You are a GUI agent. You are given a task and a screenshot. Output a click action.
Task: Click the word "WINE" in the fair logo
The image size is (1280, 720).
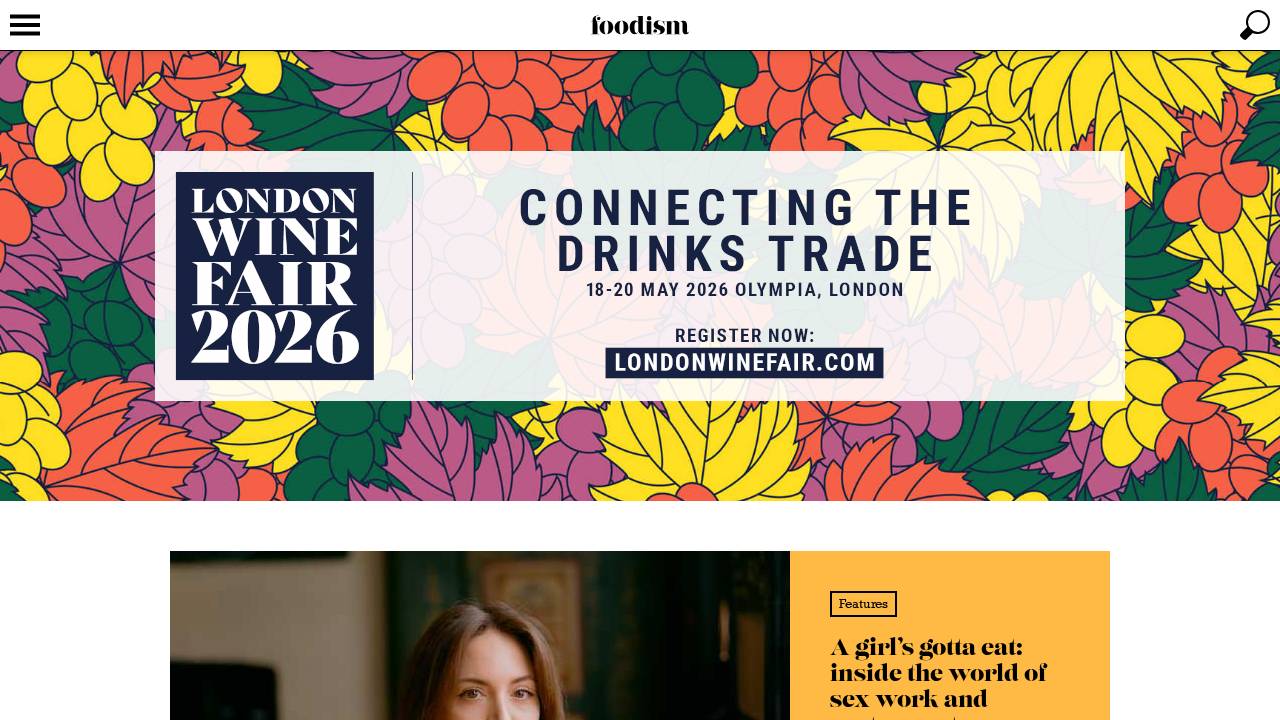tap(275, 238)
